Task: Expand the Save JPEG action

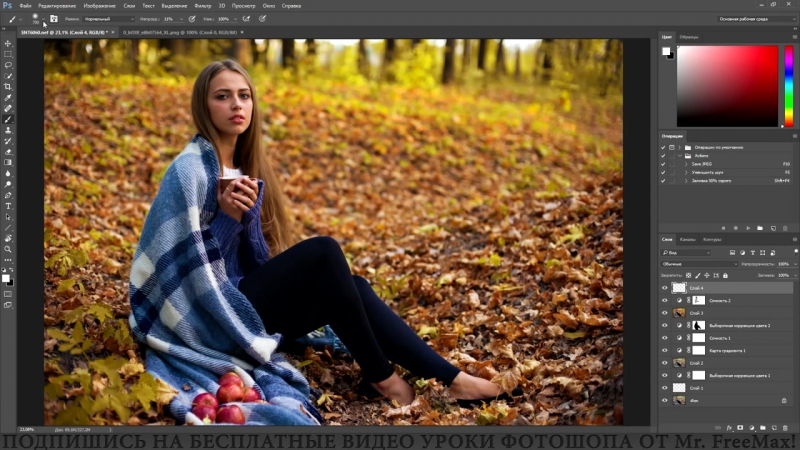Action: 686,164
